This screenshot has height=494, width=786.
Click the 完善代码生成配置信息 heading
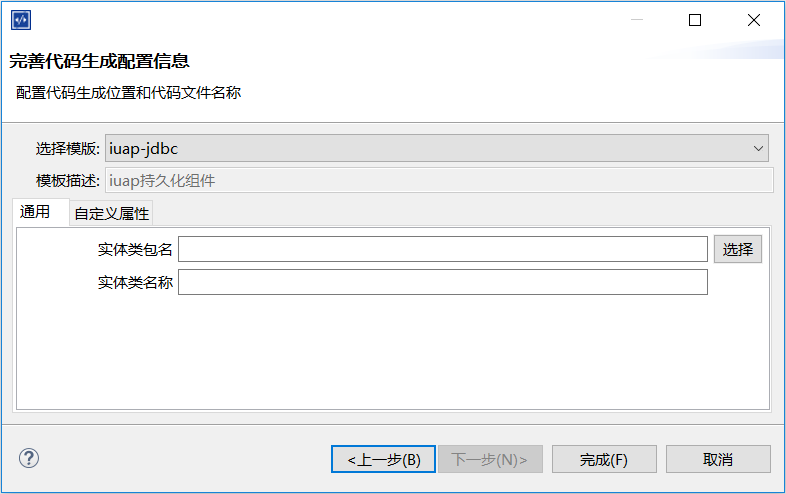[99, 61]
